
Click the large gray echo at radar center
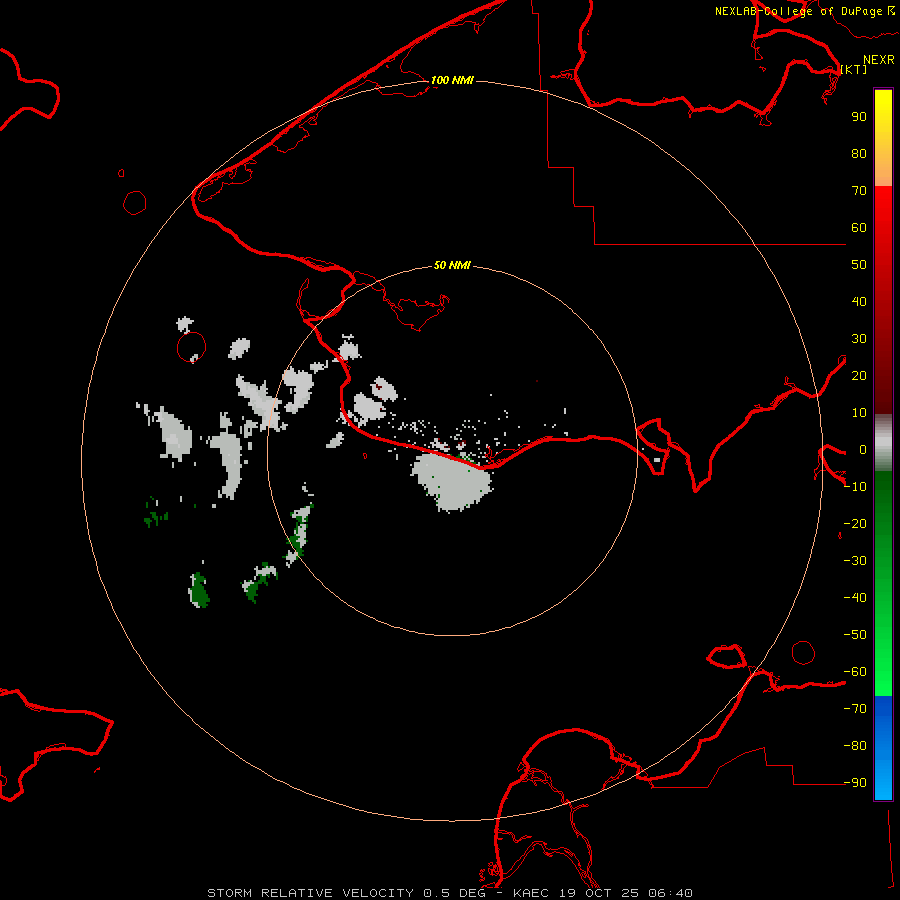(452, 481)
